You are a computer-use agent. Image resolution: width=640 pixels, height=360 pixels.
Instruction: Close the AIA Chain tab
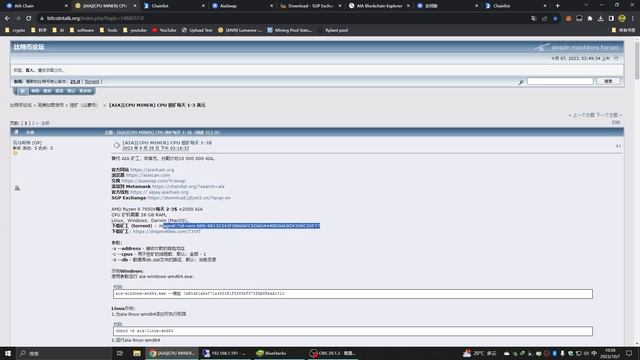pyautogui.click(x=66, y=6)
